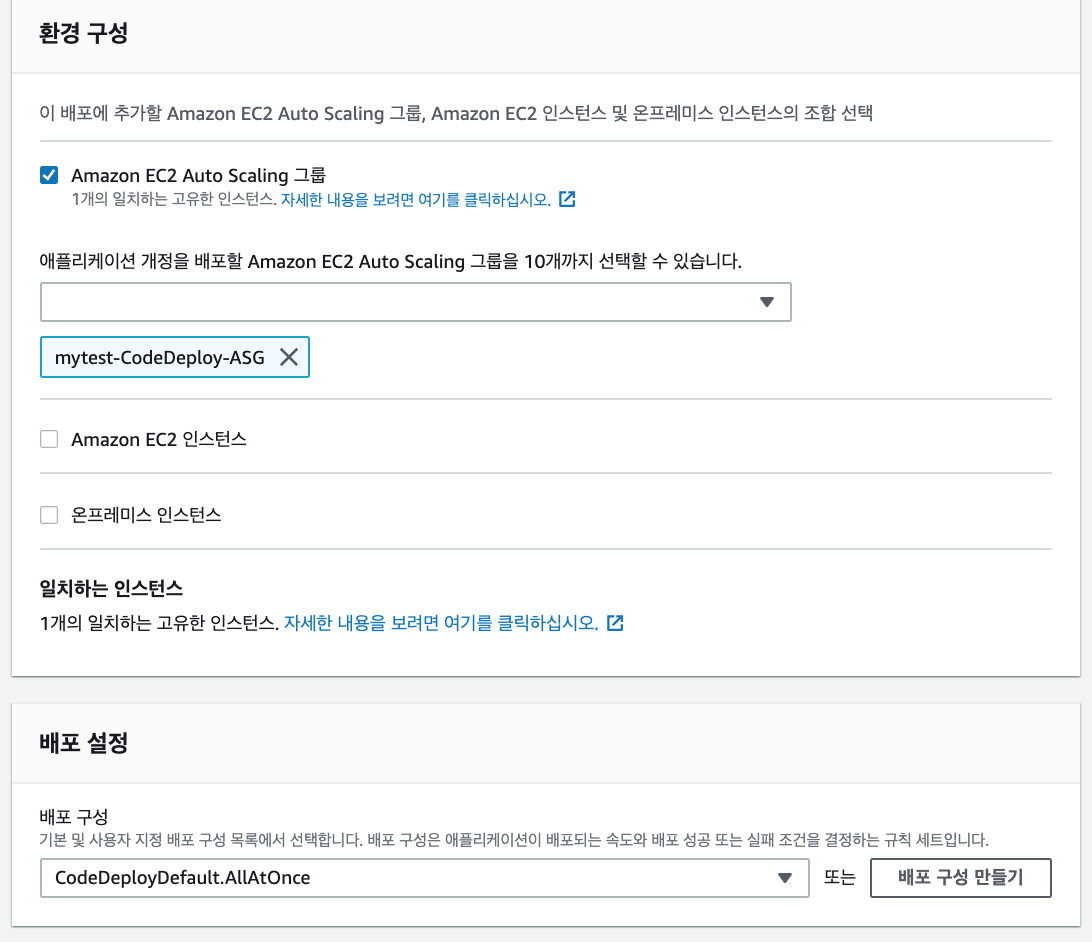Open 자세한 내용 link under Auto Scaling 그룹

tap(416, 200)
